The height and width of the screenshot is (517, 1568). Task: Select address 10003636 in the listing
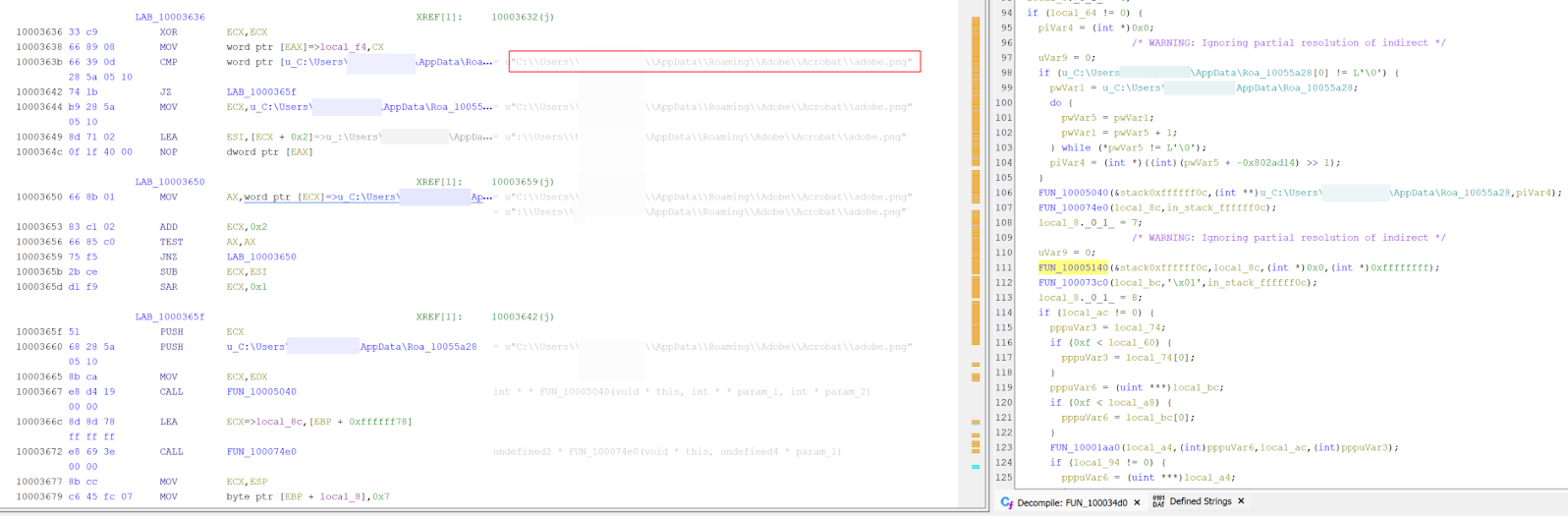40,32
